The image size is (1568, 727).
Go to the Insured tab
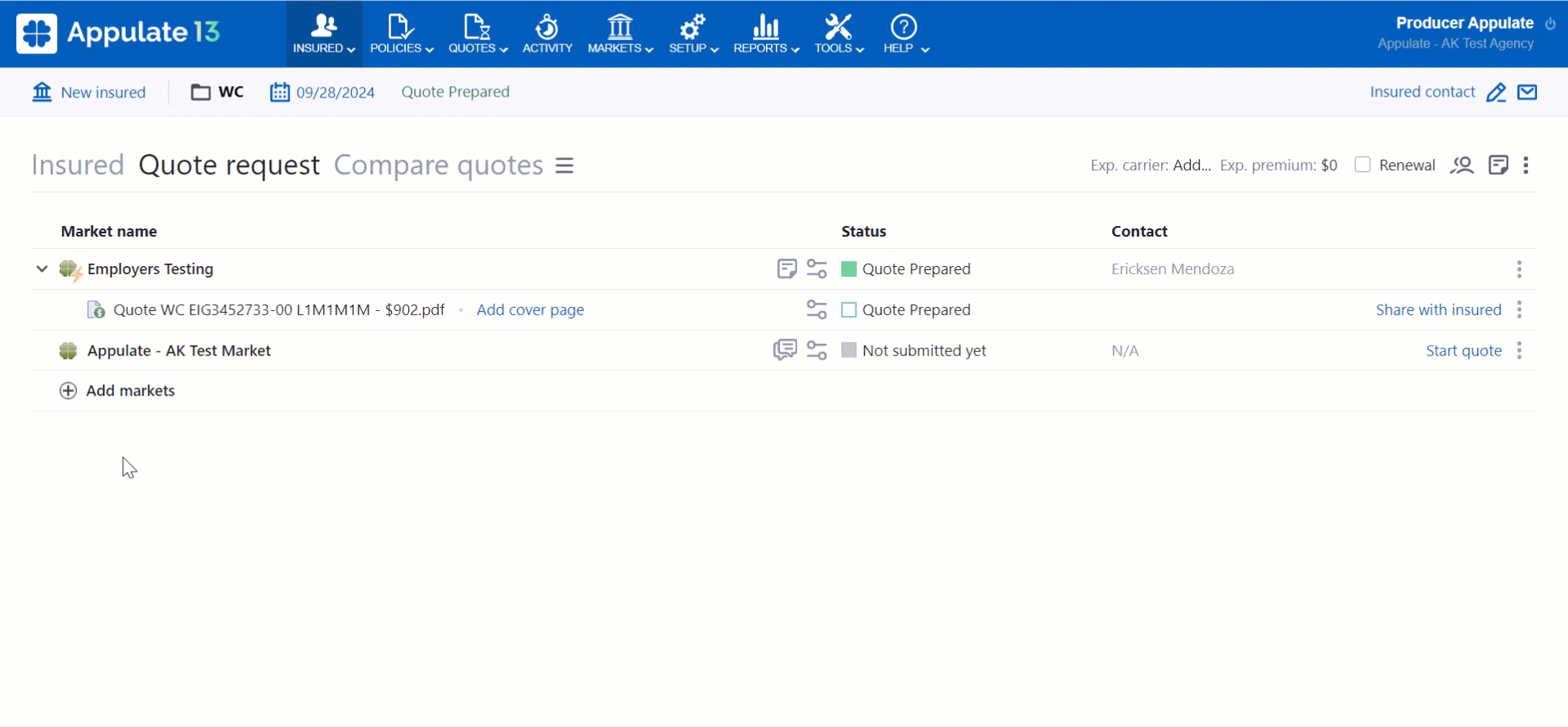point(78,165)
